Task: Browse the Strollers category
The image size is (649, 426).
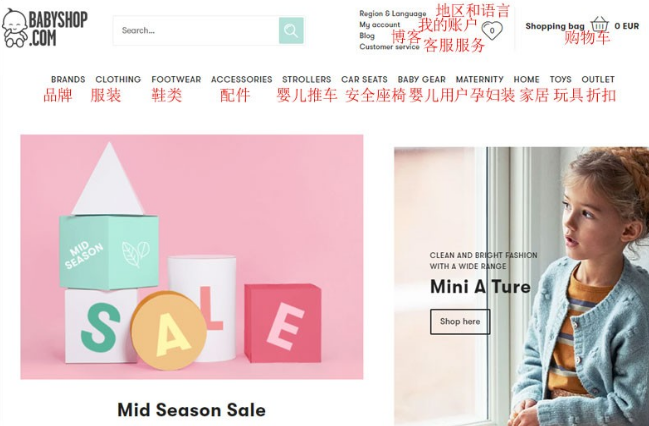Action: tap(306, 79)
